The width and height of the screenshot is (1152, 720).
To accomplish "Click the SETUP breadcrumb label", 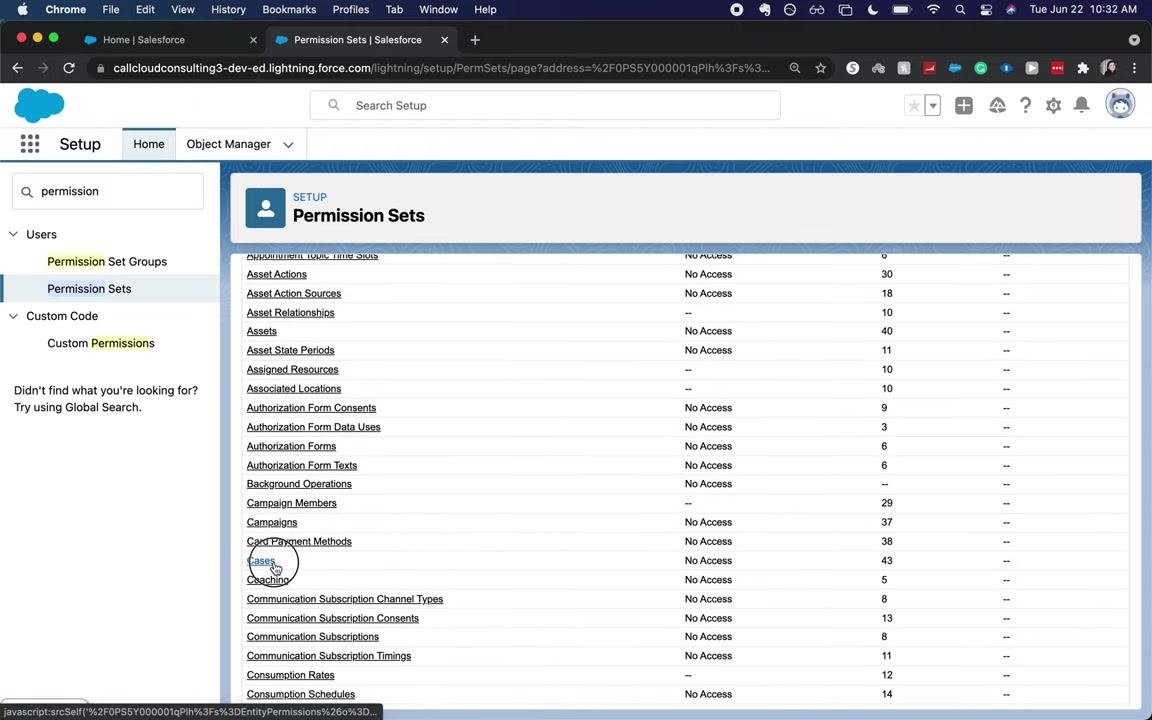I will (310, 197).
